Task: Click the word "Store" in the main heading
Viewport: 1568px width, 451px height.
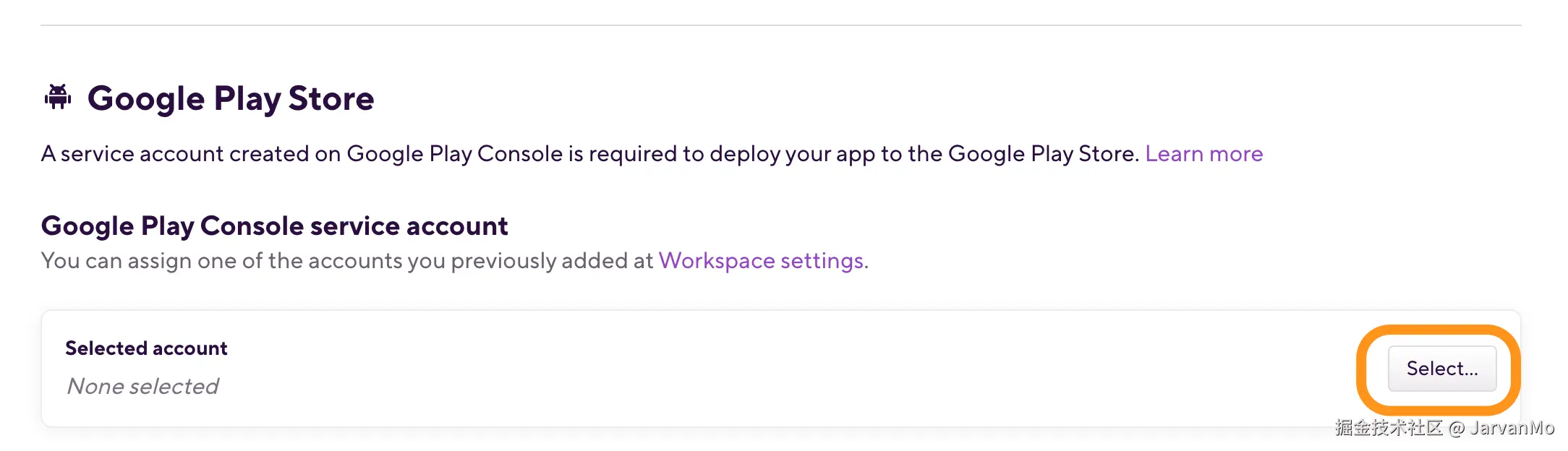Action: click(x=331, y=98)
